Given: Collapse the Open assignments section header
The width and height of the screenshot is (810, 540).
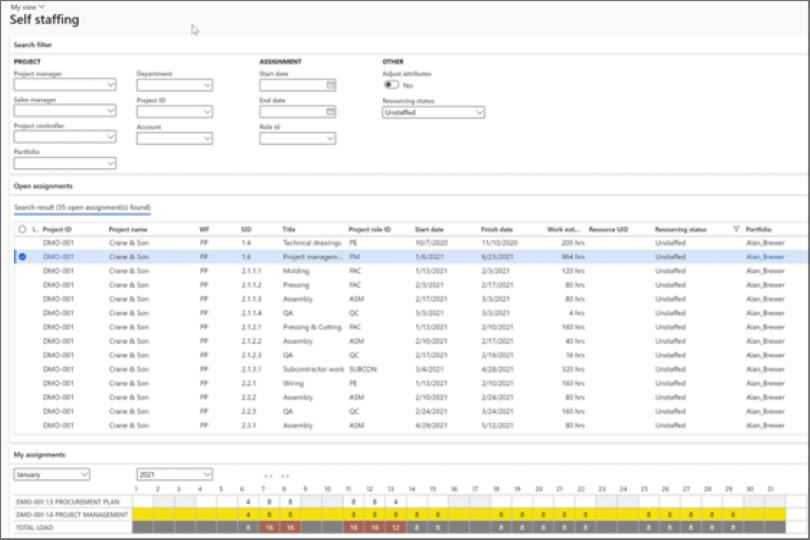Looking at the screenshot, I should point(42,186).
